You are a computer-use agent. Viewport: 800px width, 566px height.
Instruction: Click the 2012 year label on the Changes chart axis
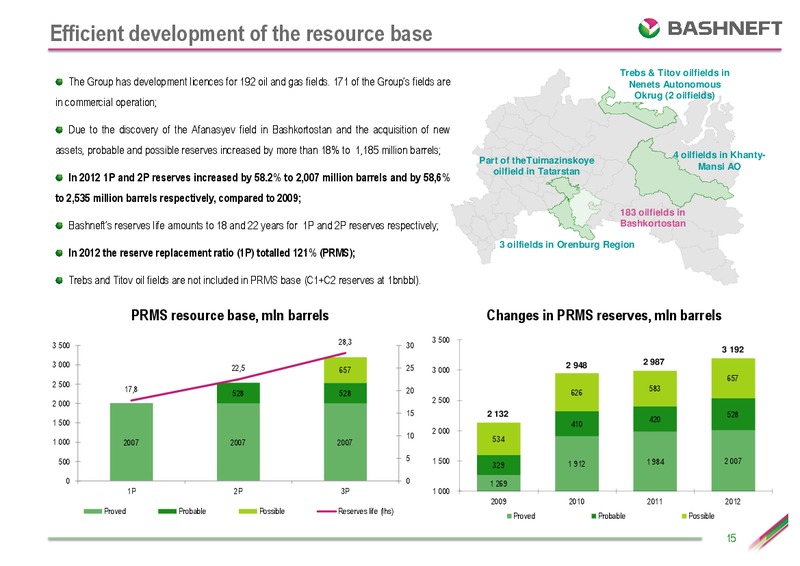coord(733,502)
